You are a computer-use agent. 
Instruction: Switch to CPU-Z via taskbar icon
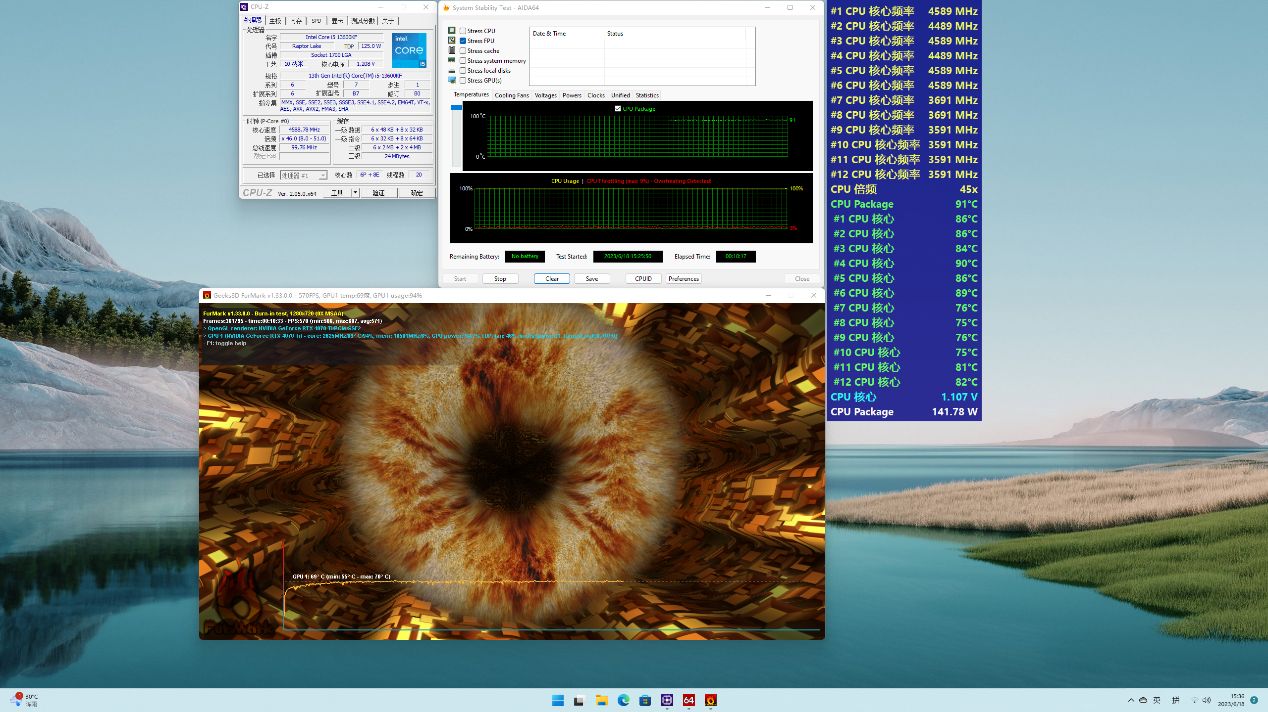tap(667, 700)
